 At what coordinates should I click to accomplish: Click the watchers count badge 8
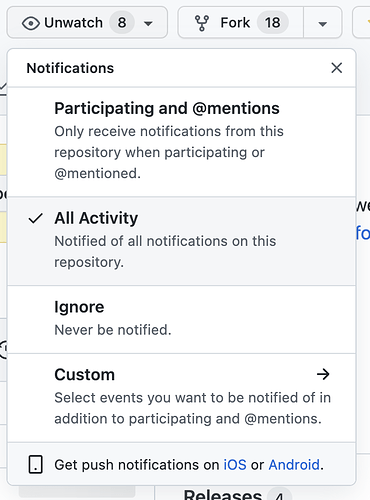tap(122, 23)
